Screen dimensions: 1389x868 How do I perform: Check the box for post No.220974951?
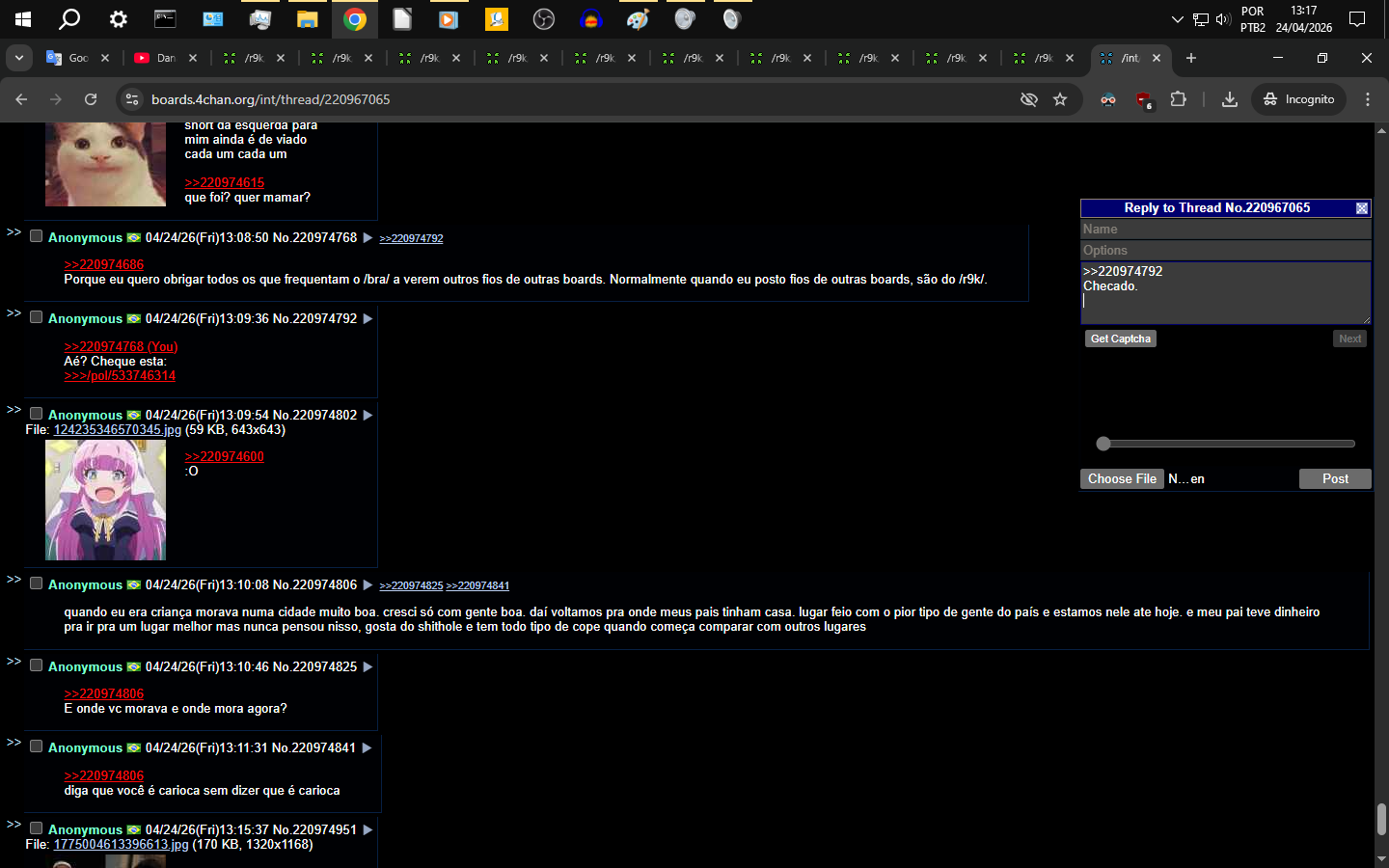tap(36, 828)
